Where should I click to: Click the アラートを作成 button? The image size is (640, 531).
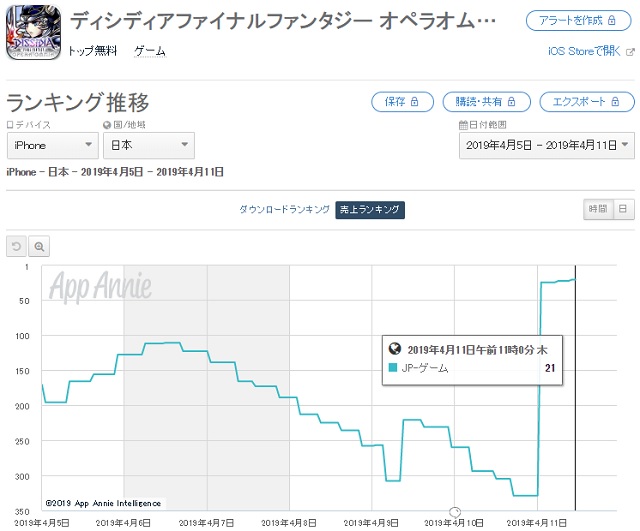click(x=578, y=20)
